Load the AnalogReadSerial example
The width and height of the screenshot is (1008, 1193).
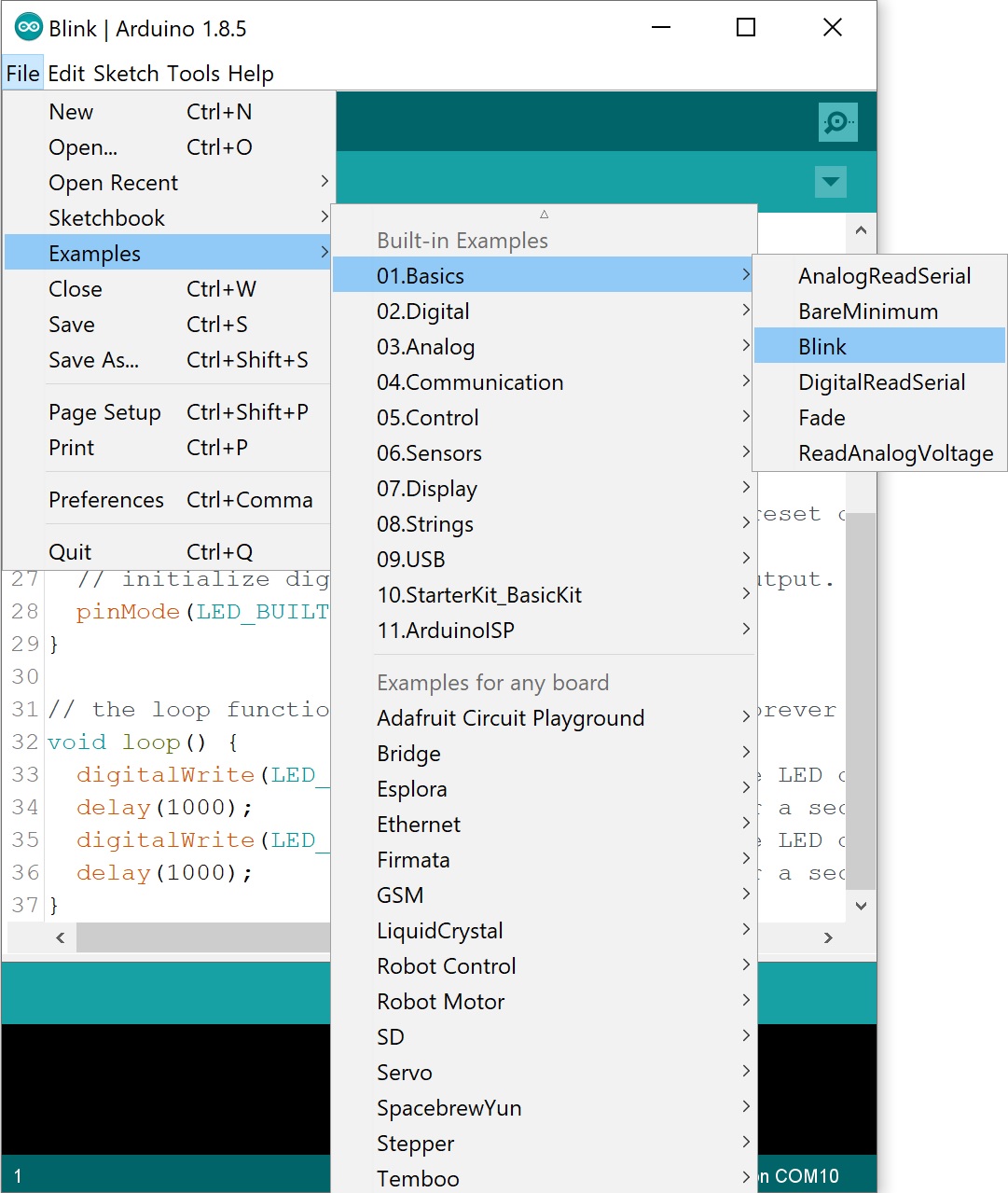tap(879, 276)
